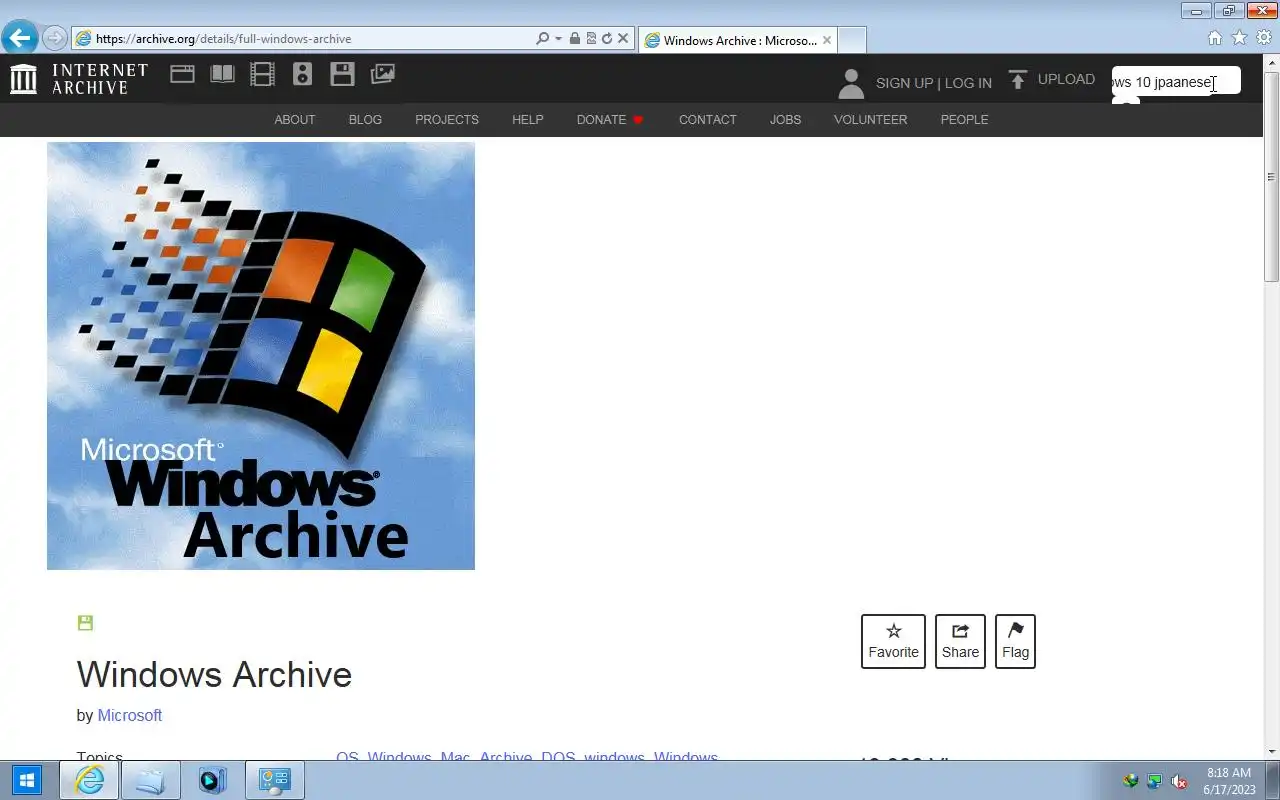Image resolution: width=1280 pixels, height=800 pixels.
Task: Click the muted volume tray icon
Action: coord(1179,781)
